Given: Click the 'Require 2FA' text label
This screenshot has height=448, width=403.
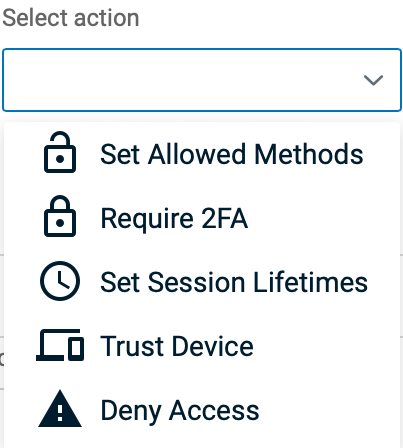Looking at the screenshot, I should tap(174, 218).
